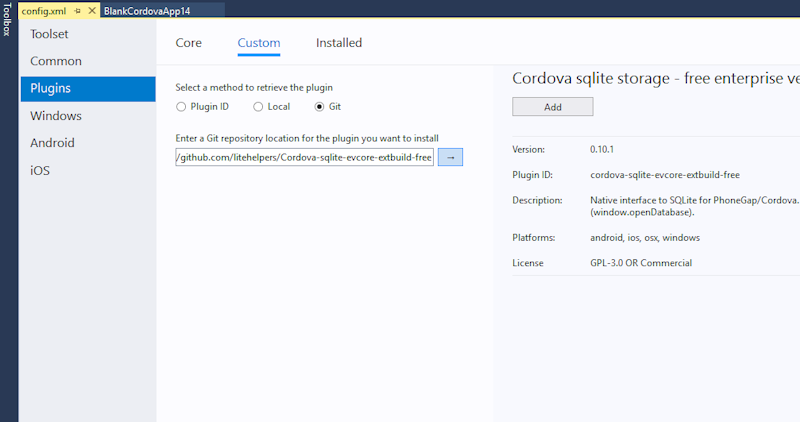The image size is (800, 422).
Task: Open the Core plugins tab
Action: [x=188, y=43]
